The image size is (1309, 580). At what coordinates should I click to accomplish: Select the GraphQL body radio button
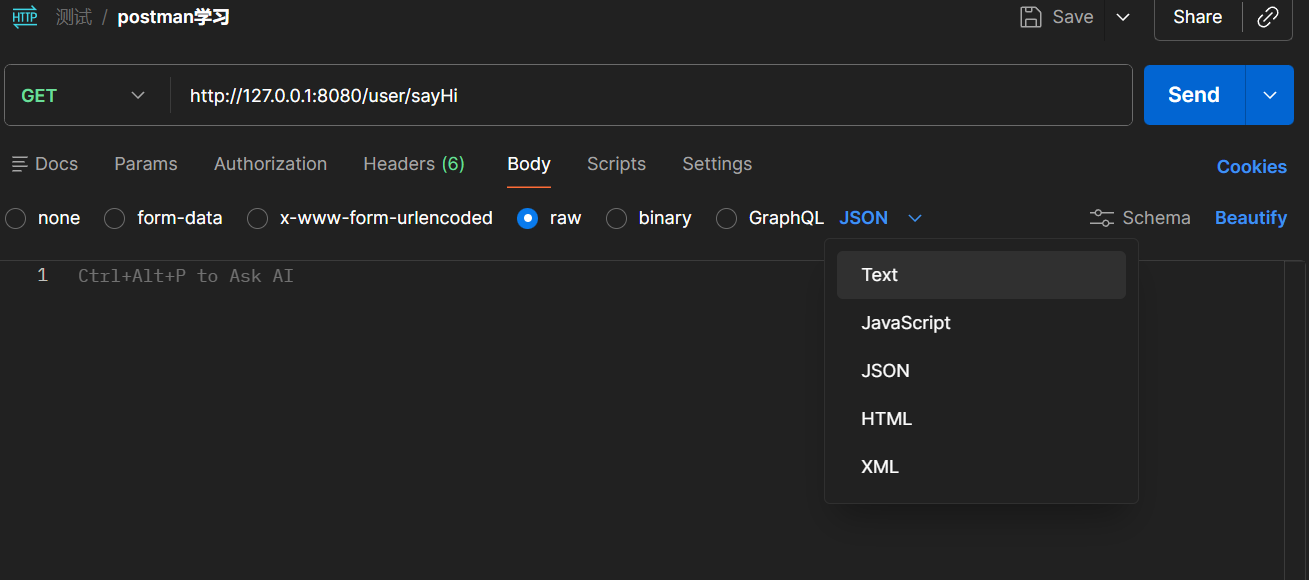(727, 218)
